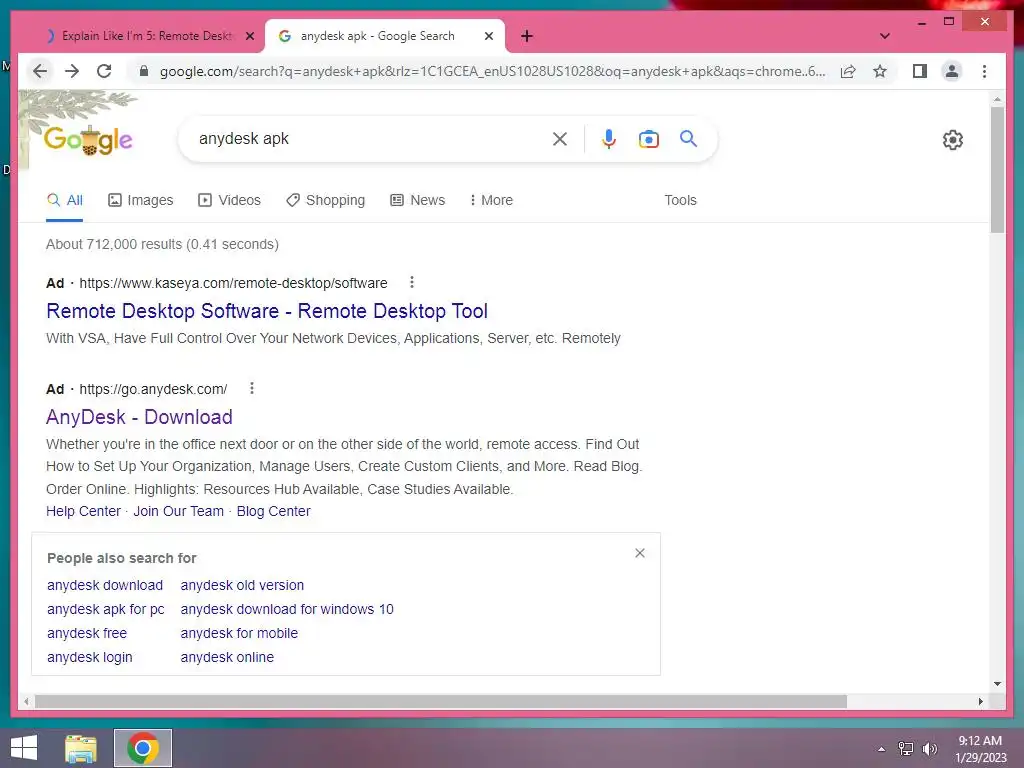The height and width of the screenshot is (768, 1024).
Task: Open the tab search chevron in title bar
Action: coord(884,36)
